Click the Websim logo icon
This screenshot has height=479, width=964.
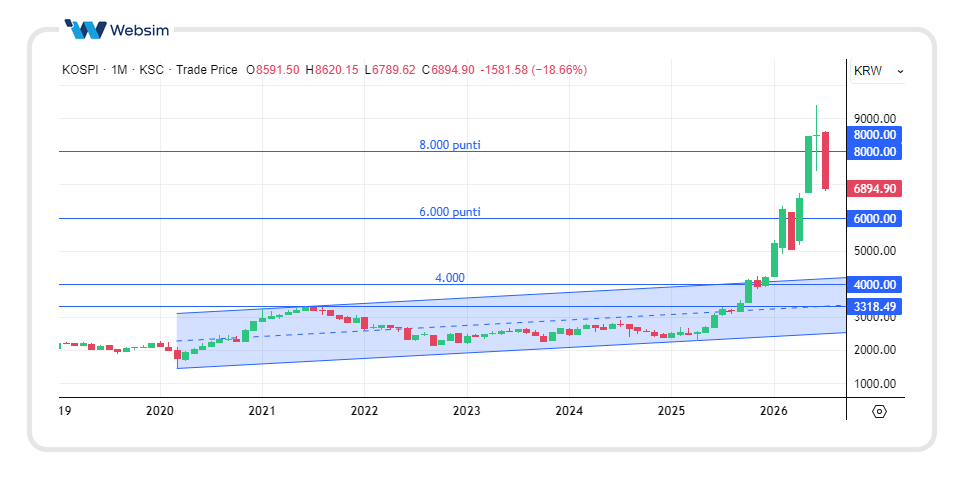point(85,30)
